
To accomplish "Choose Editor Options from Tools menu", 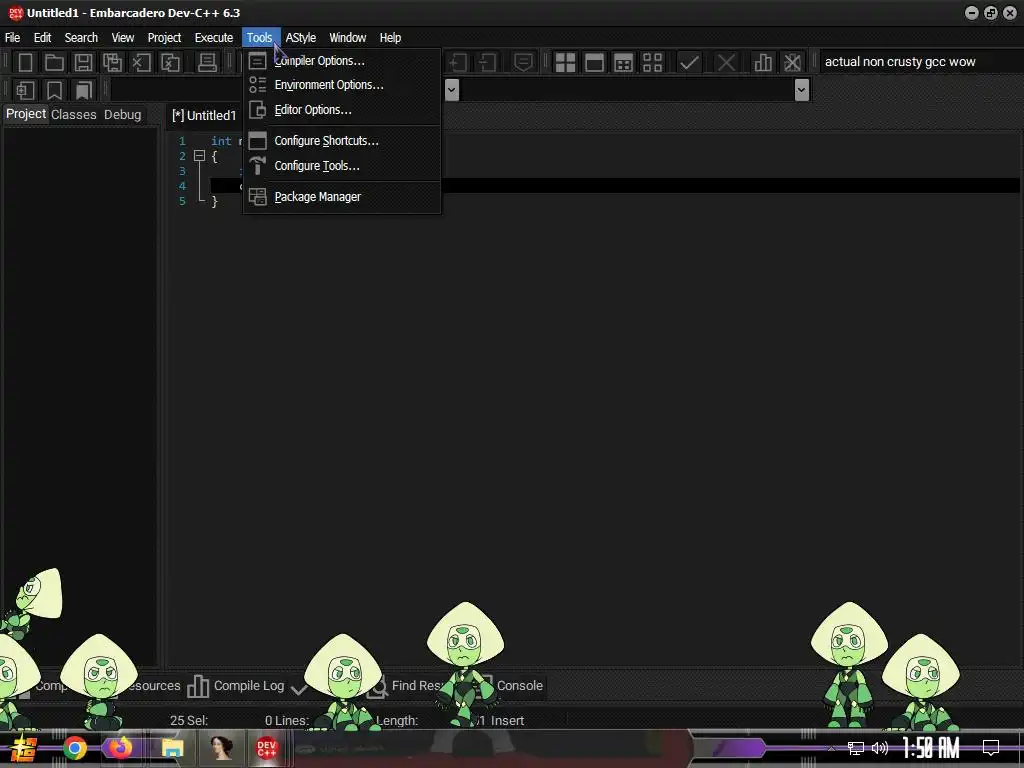I will [x=342, y=110].
